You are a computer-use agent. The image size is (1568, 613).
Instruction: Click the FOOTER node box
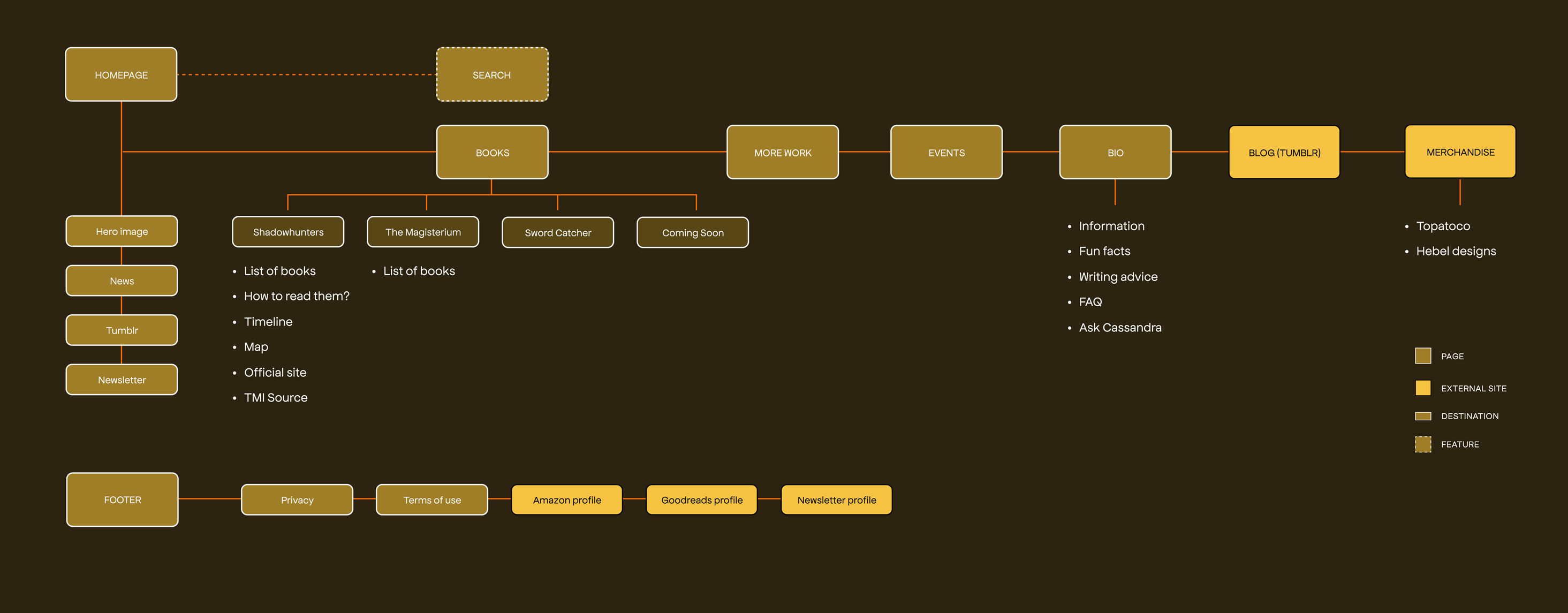click(x=123, y=499)
